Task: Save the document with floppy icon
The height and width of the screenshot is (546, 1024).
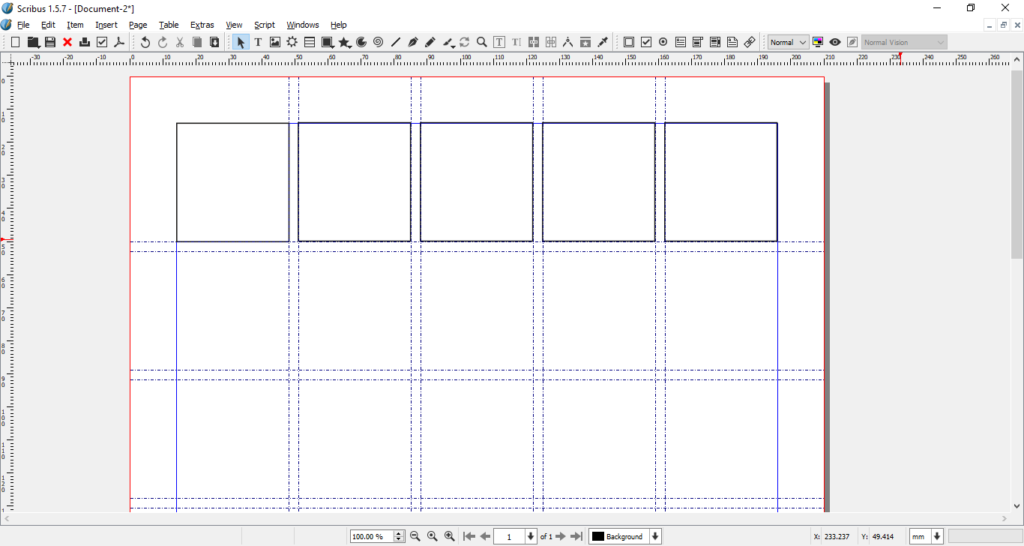Action: [50, 42]
